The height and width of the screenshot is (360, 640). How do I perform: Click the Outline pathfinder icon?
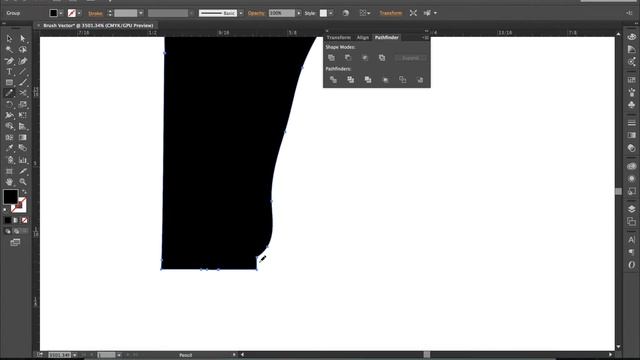(402, 80)
